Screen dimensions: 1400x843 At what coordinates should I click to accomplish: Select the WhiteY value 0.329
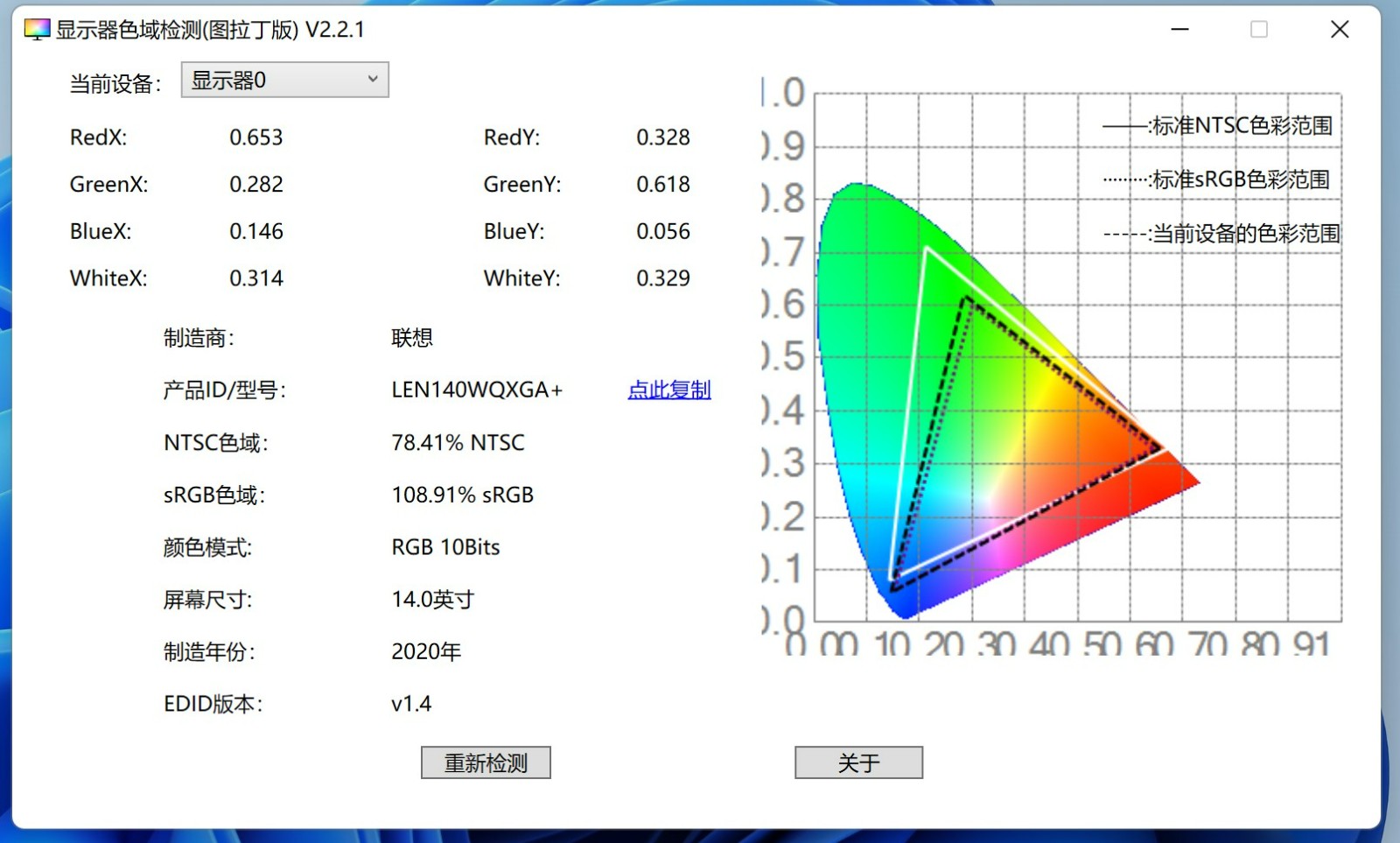[x=663, y=278]
